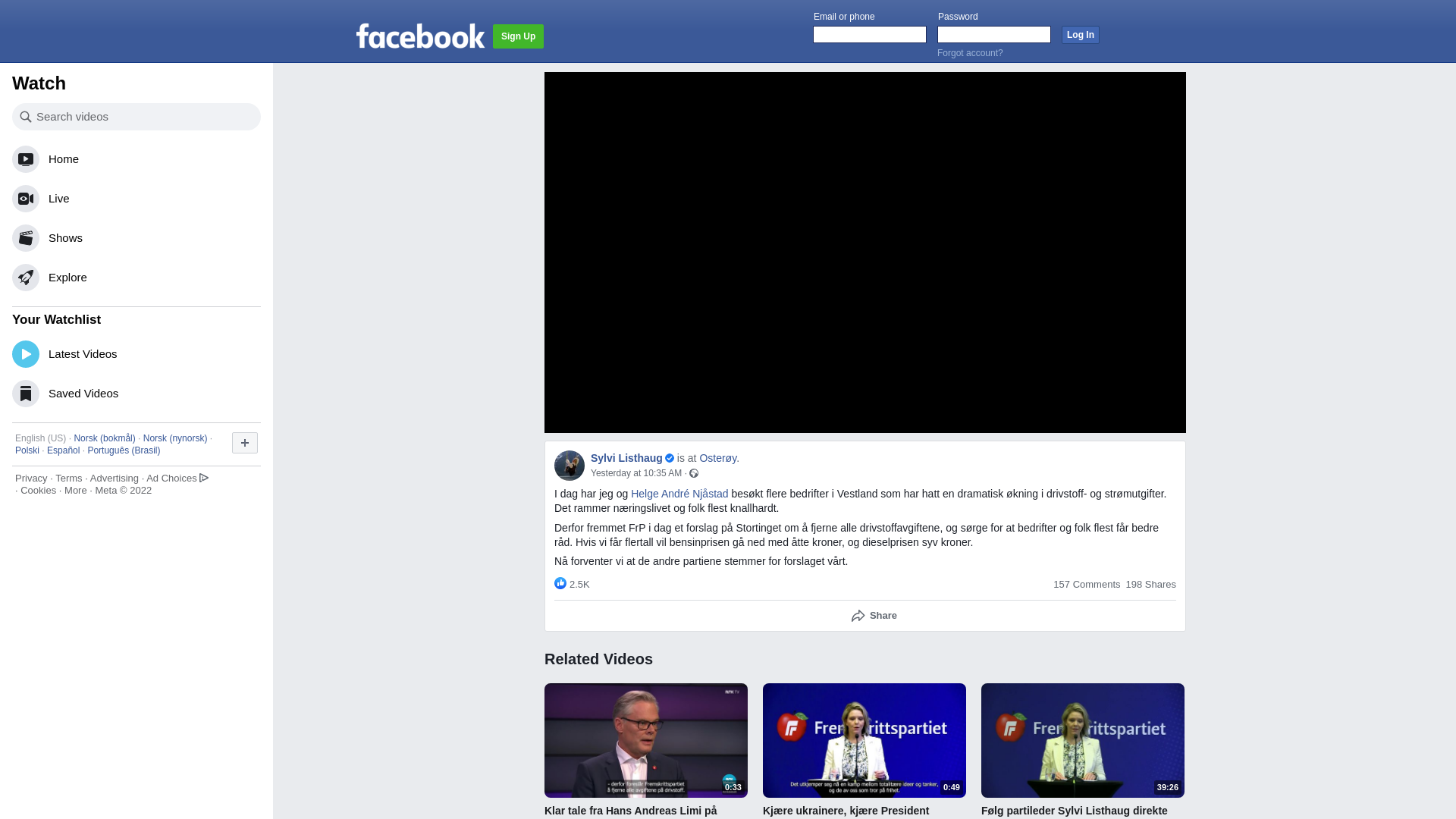Open the Osterøy location link

click(x=717, y=458)
